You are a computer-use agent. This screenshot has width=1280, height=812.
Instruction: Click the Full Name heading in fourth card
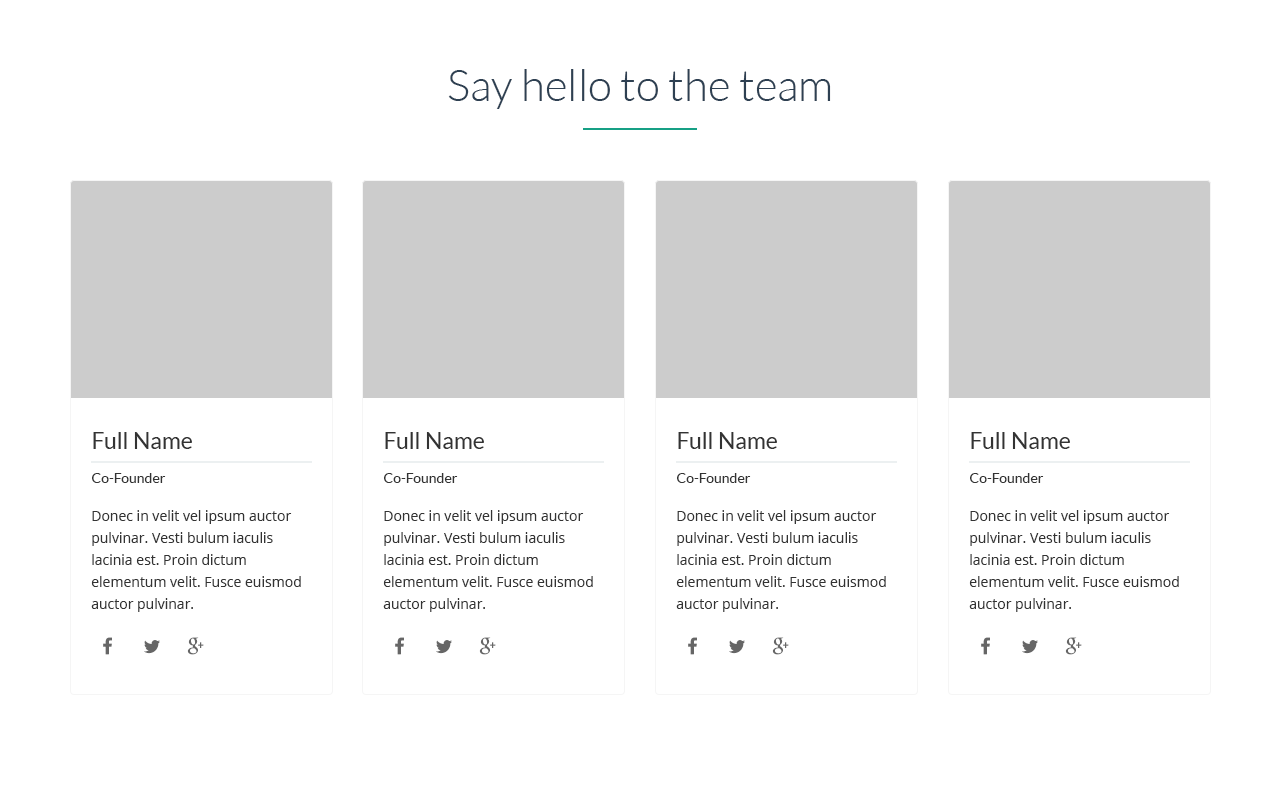click(x=1020, y=440)
